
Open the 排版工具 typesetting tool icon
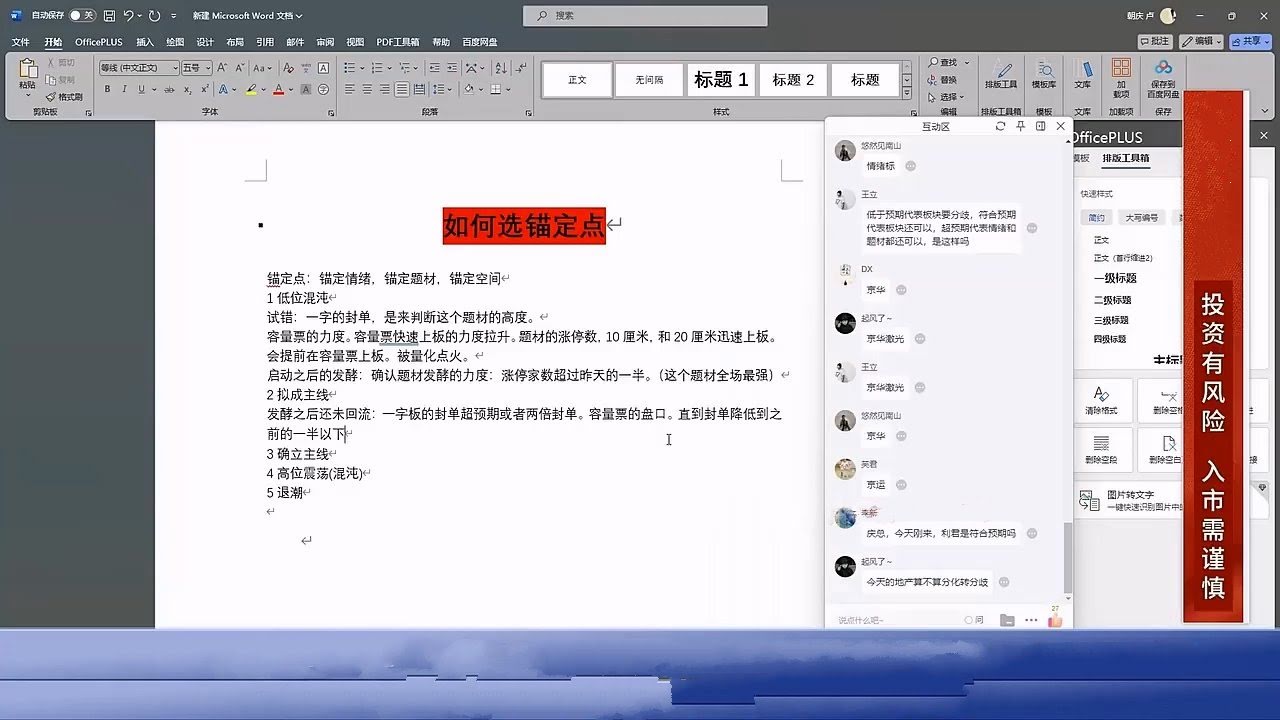[x=1000, y=74]
